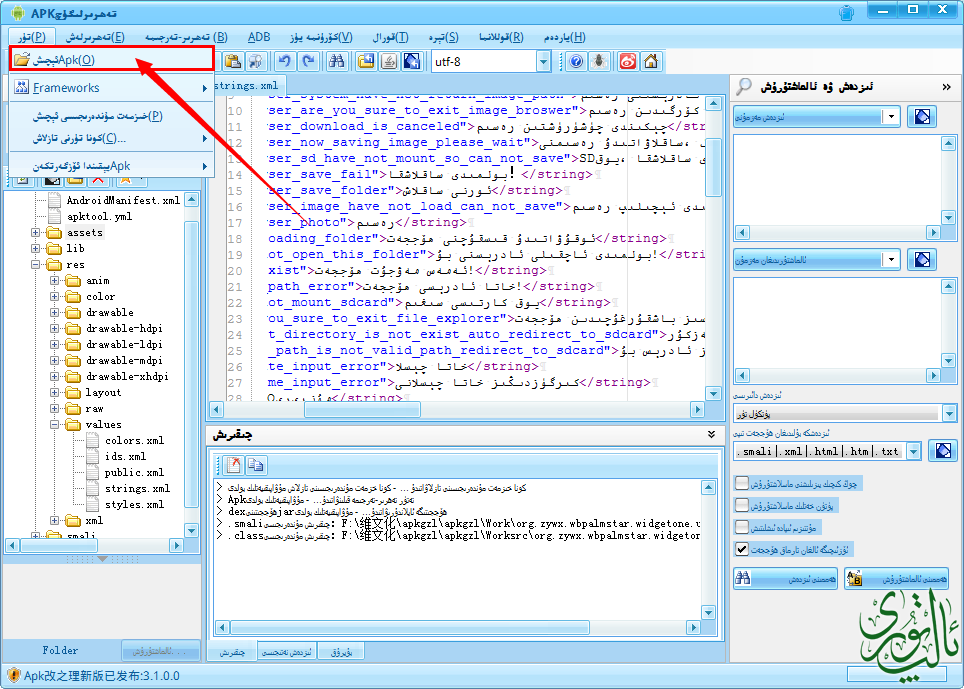Collapse the output panel with chevron
964x689 pixels.
click(x=711, y=435)
